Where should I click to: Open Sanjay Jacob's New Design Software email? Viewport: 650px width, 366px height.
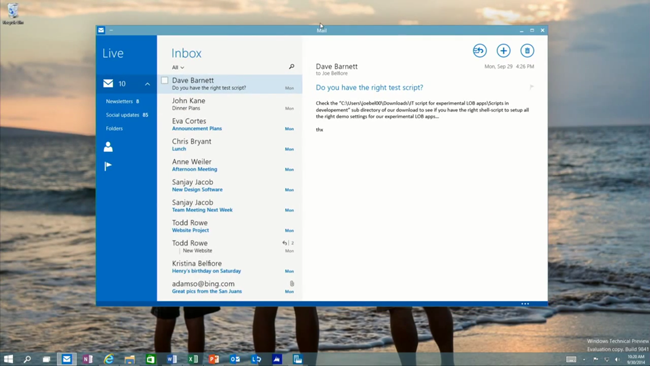[x=230, y=185]
